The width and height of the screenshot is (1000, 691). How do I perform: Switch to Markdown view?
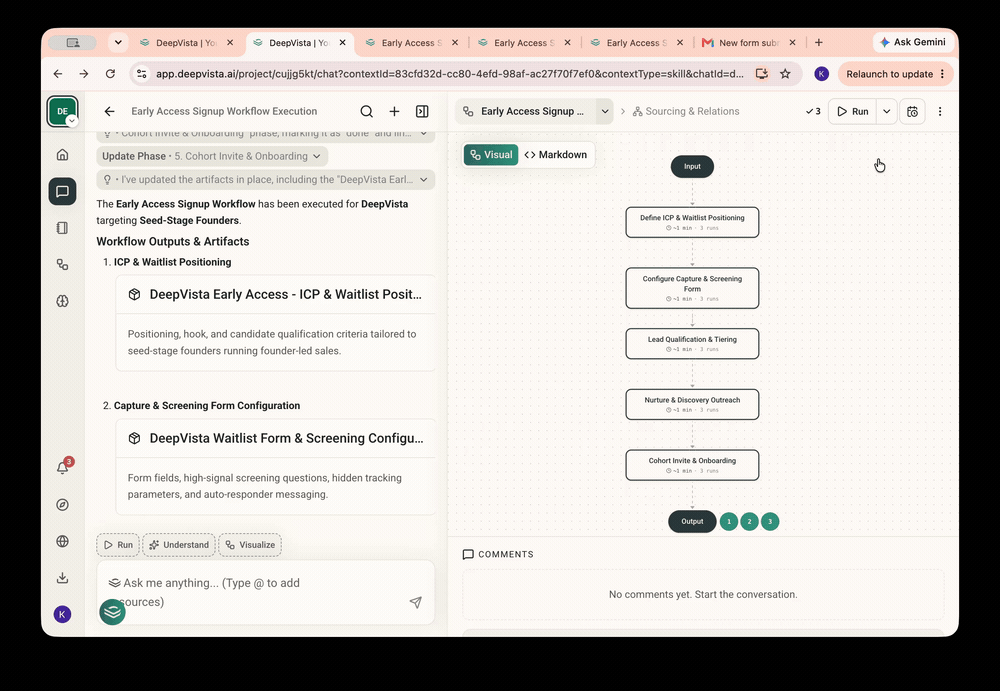(x=555, y=155)
